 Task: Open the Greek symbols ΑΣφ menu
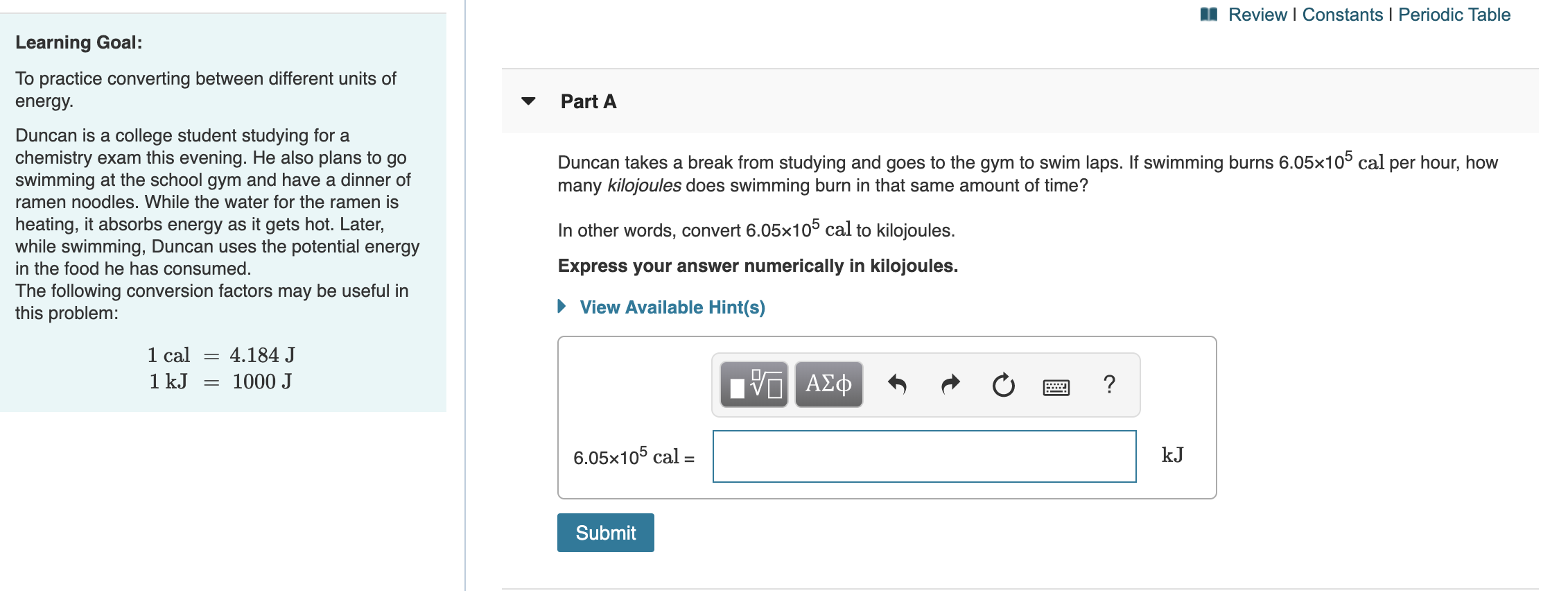point(828,384)
